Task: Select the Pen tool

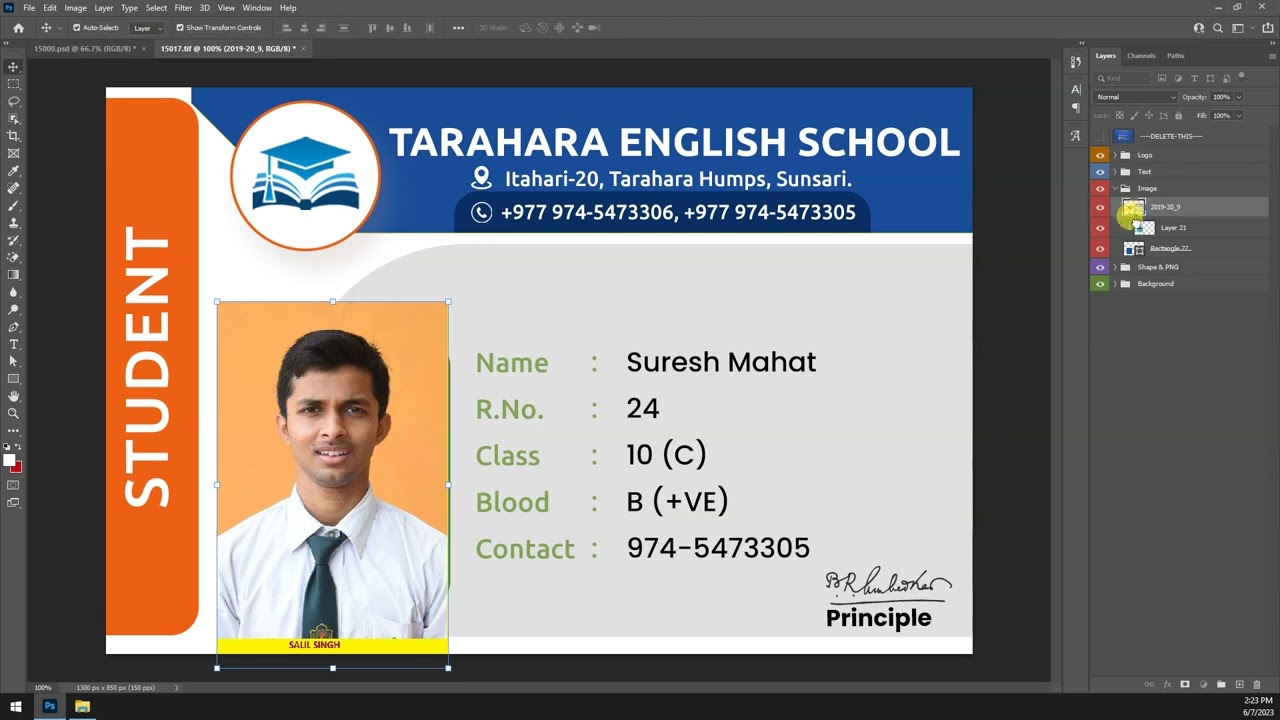Action: [13, 327]
